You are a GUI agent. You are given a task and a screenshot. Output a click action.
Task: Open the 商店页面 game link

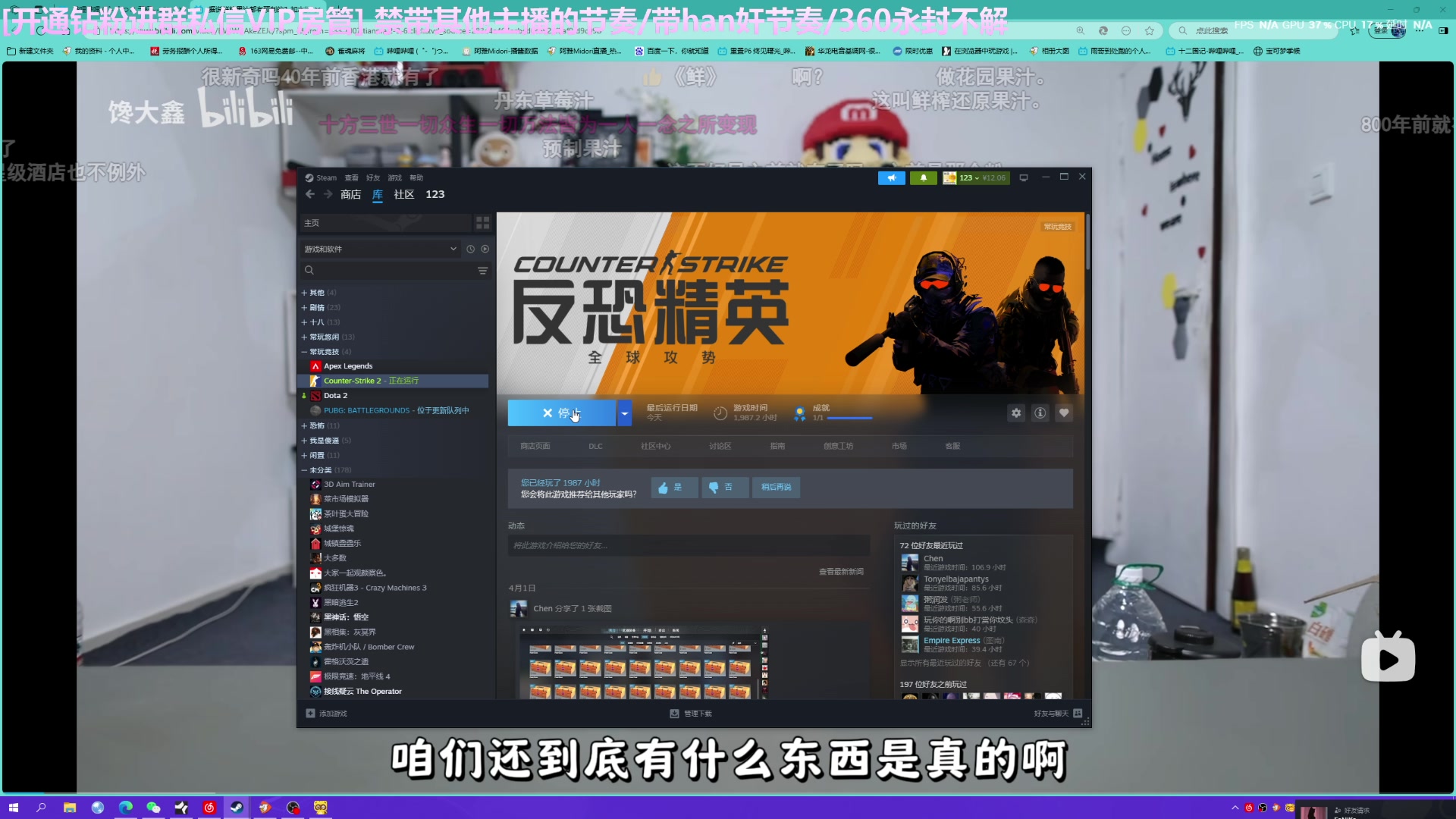pyautogui.click(x=535, y=446)
